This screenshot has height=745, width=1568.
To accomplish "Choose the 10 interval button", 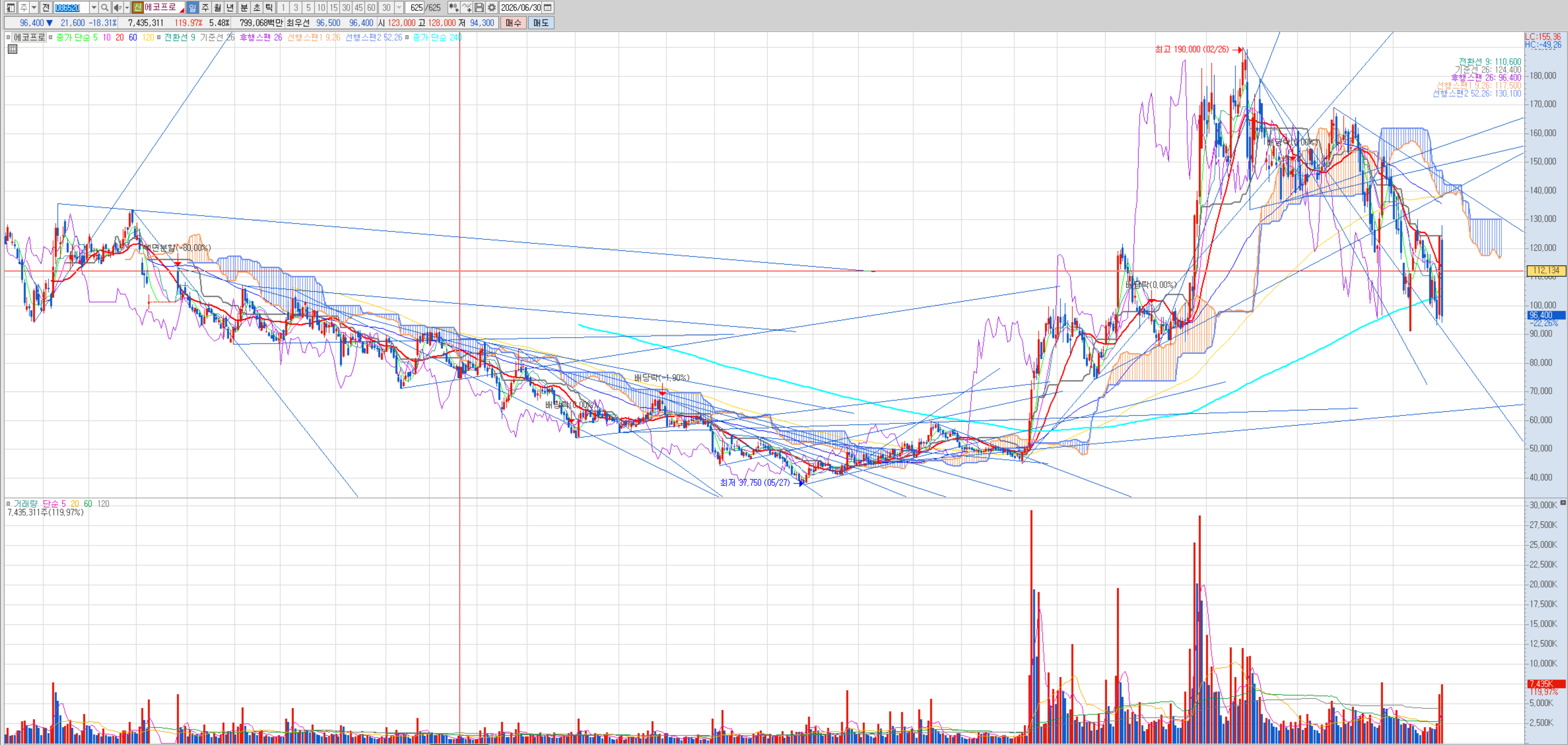I will 321,8.
